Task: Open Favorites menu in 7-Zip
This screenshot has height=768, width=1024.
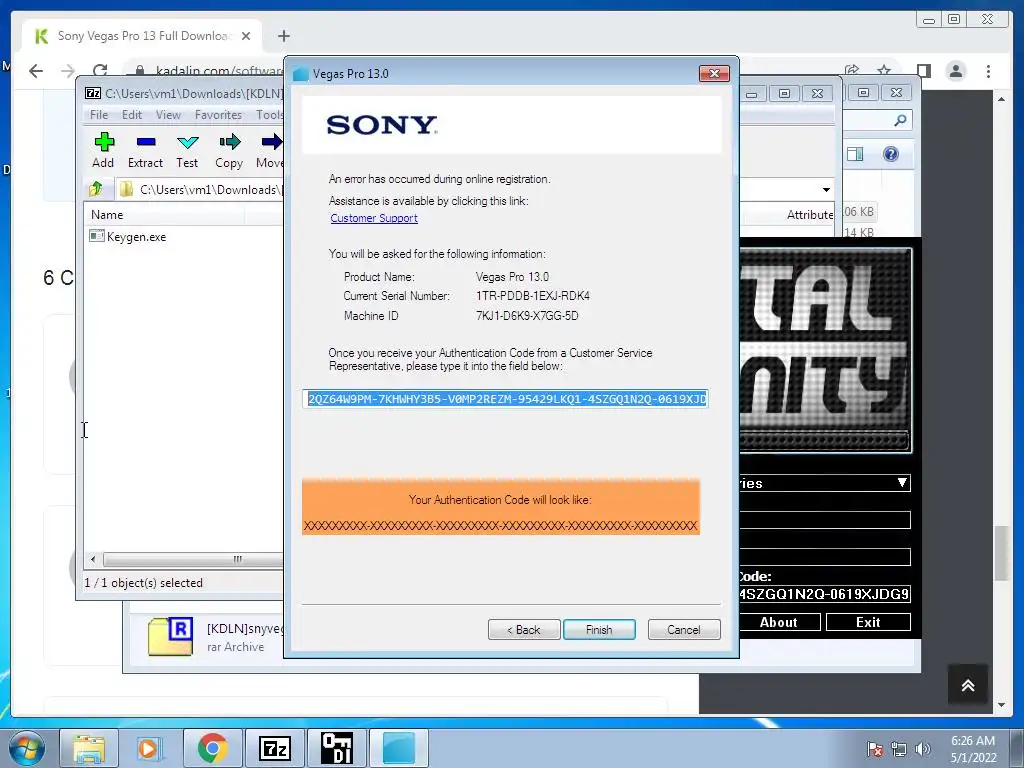Action: 218,115
